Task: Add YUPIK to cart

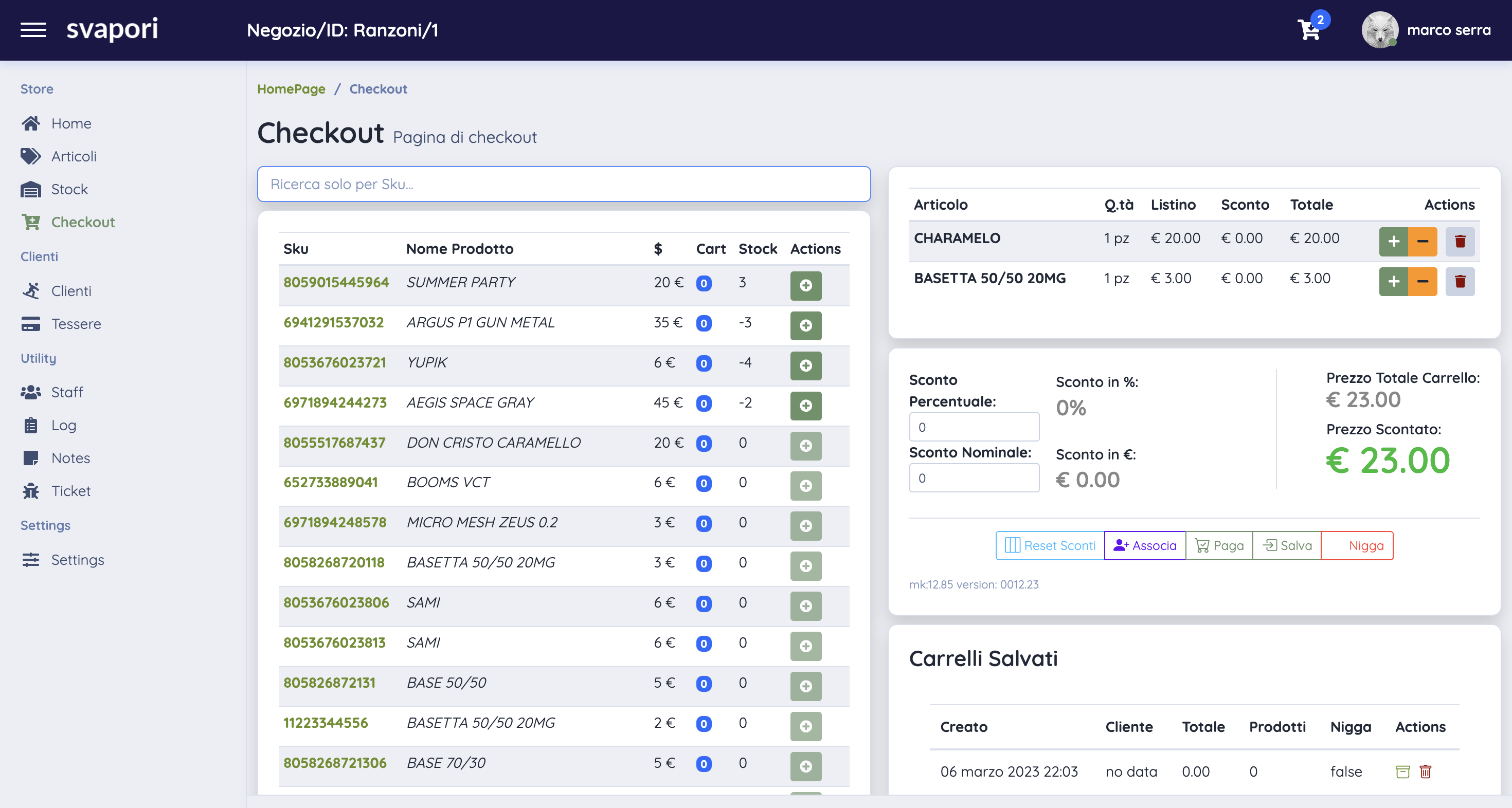Action: click(x=805, y=365)
